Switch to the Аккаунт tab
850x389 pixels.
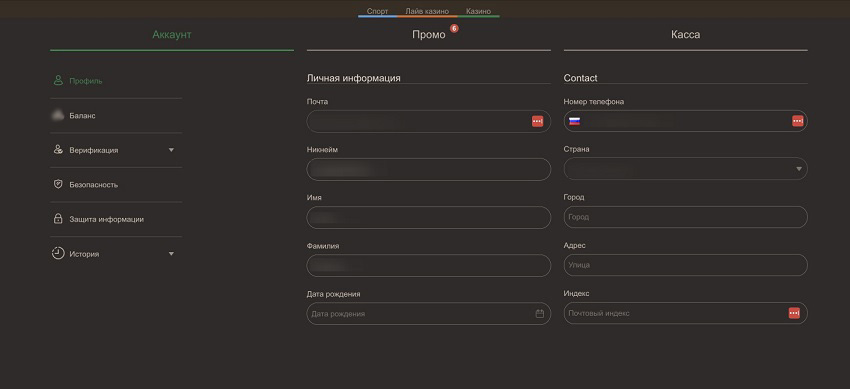(172, 35)
